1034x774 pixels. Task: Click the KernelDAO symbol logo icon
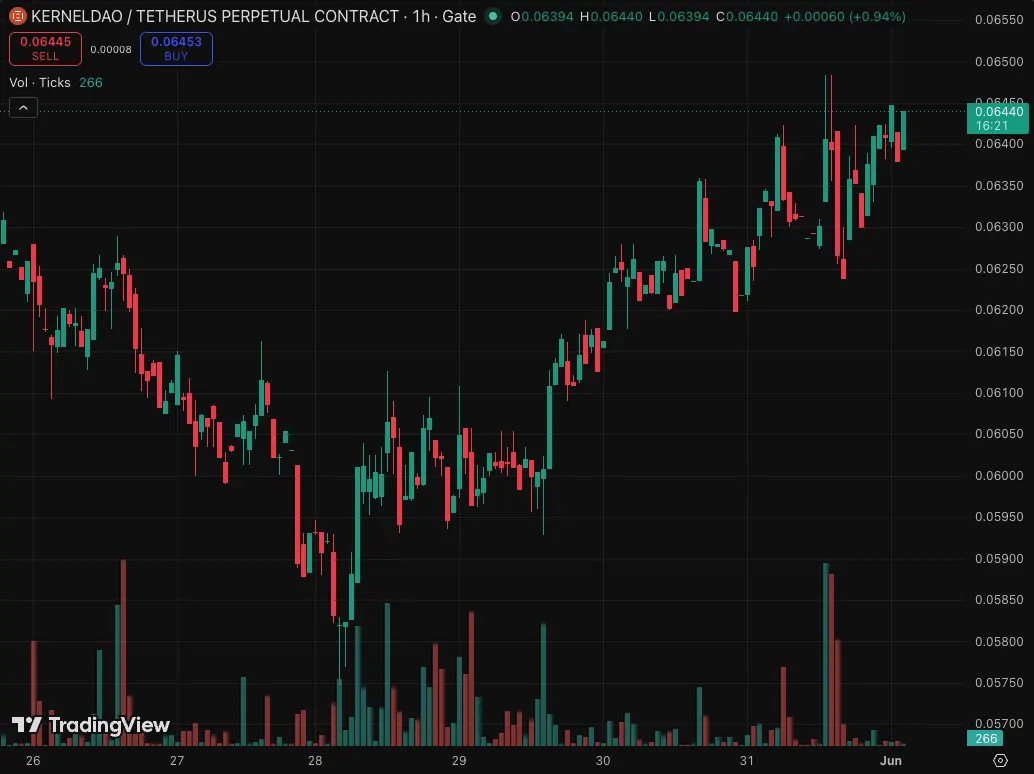pyautogui.click(x=18, y=16)
